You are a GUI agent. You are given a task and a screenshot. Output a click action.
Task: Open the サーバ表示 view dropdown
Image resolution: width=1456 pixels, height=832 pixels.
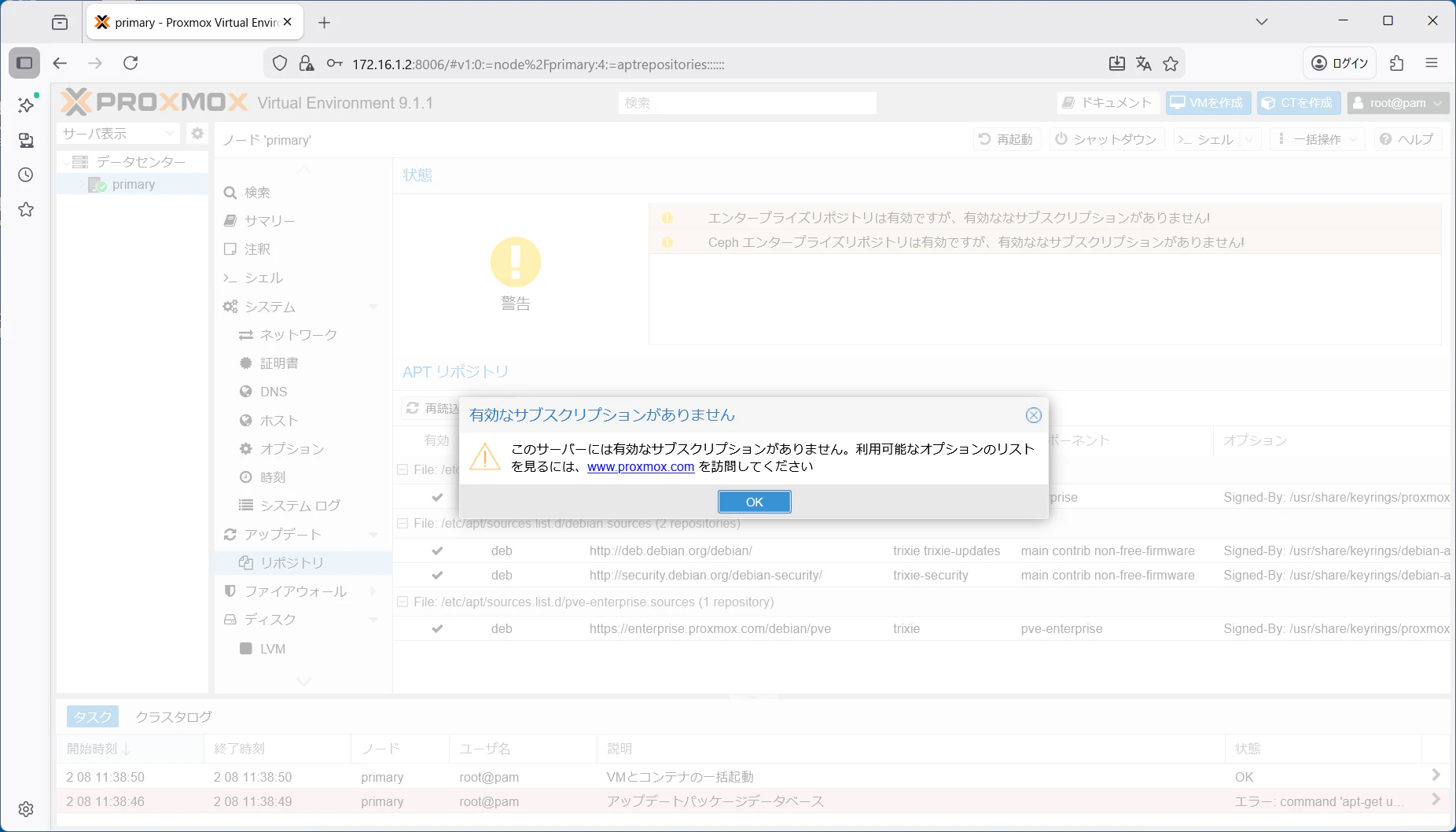tap(119, 134)
